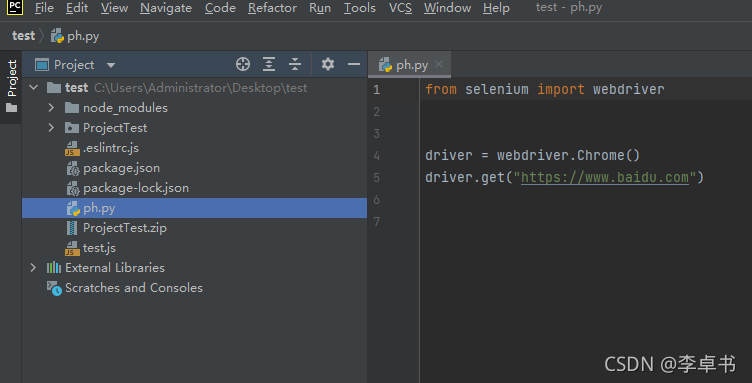The width and height of the screenshot is (752, 383).
Task: Click the package-lock.json file icon
Action: (72, 188)
